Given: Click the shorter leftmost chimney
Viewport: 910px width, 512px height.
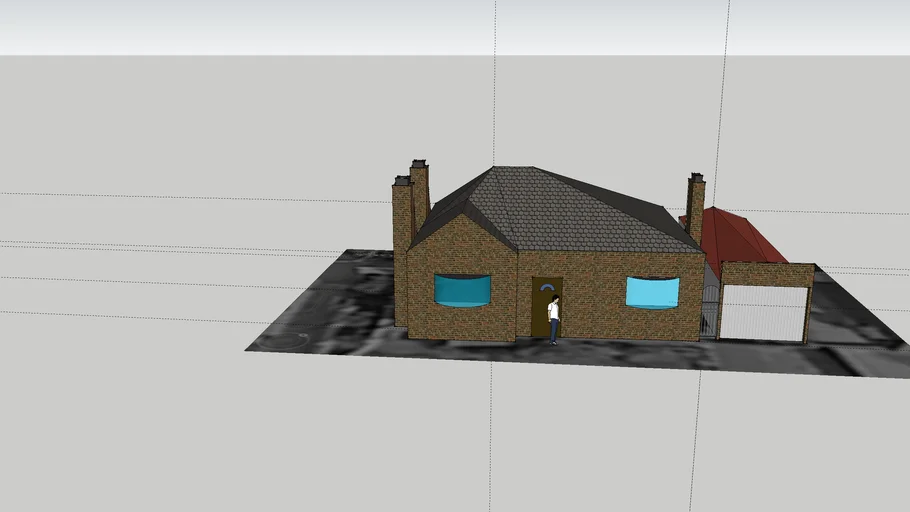Looking at the screenshot, I should click(x=402, y=250).
